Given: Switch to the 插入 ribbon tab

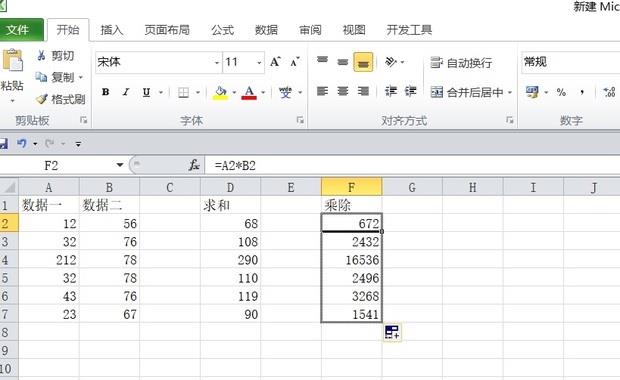Looking at the screenshot, I should point(112,30).
